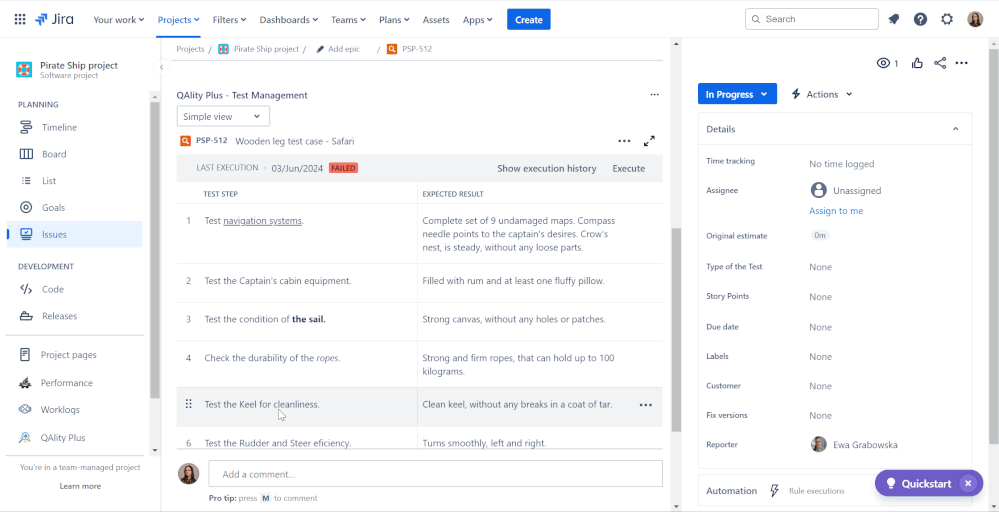
Task: Vote with the thumbs-up icon
Action: click(917, 62)
